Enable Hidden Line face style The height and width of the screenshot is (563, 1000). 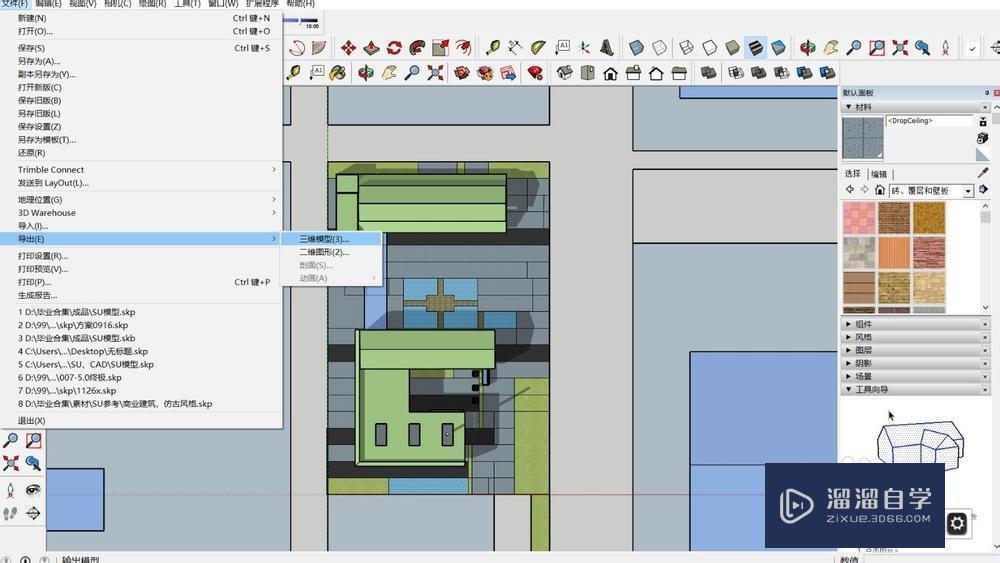pyautogui.click(x=709, y=48)
